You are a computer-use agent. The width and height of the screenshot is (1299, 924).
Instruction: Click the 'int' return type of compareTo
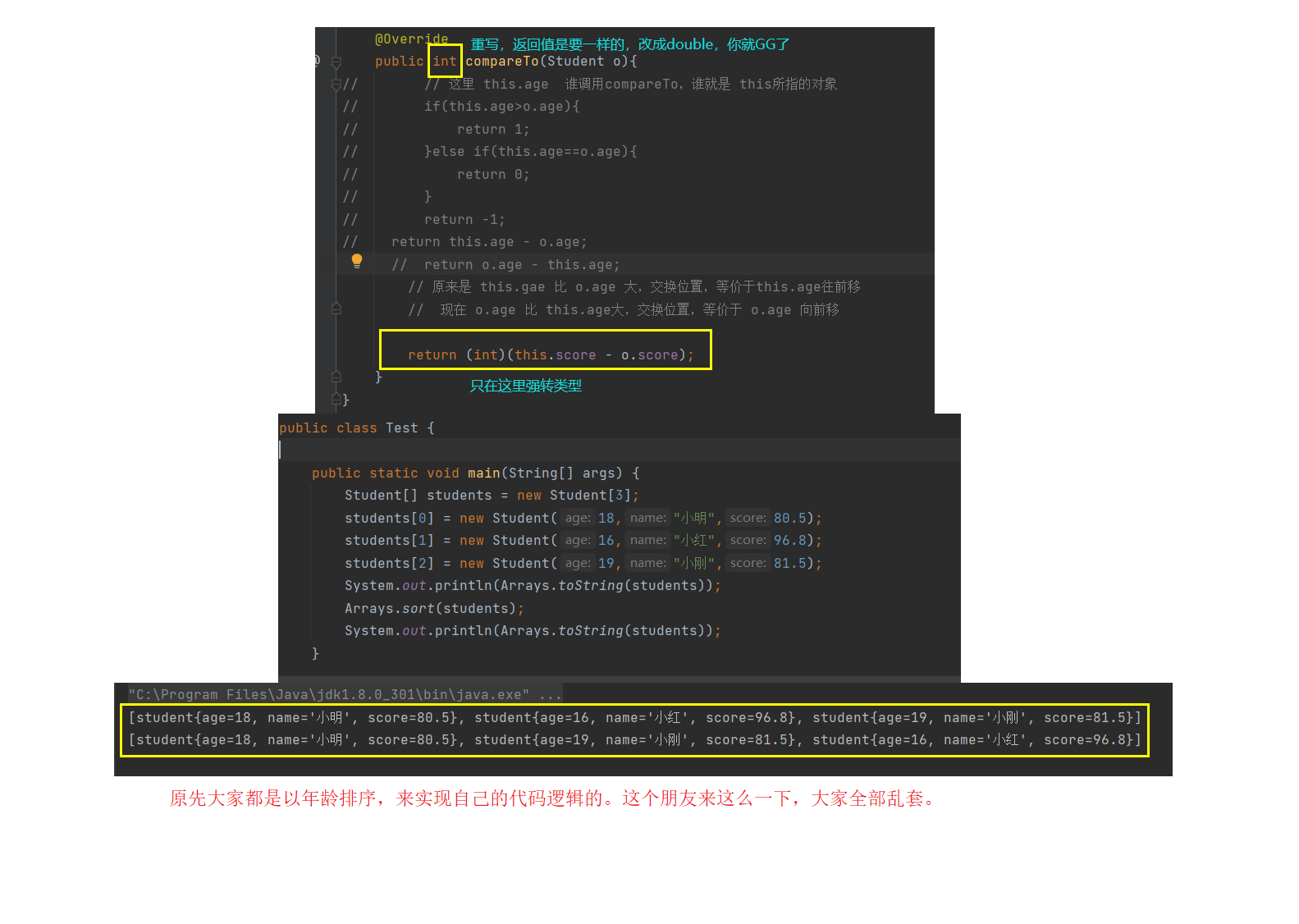[x=445, y=62]
